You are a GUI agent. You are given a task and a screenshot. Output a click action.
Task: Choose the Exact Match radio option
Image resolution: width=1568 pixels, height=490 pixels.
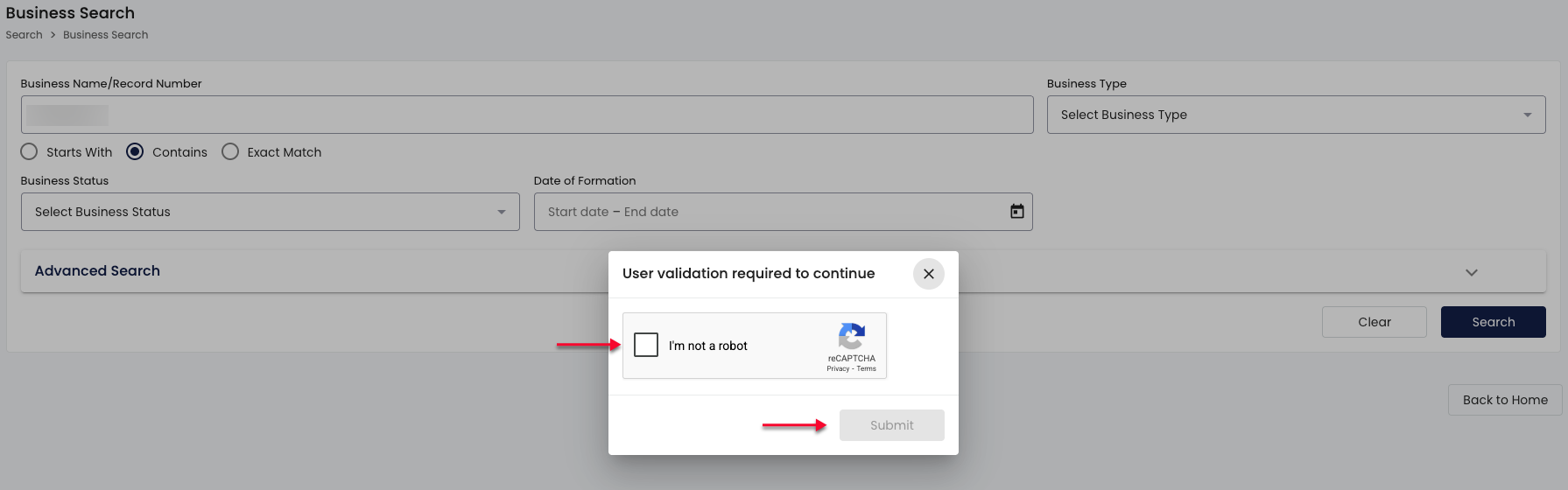pos(230,152)
